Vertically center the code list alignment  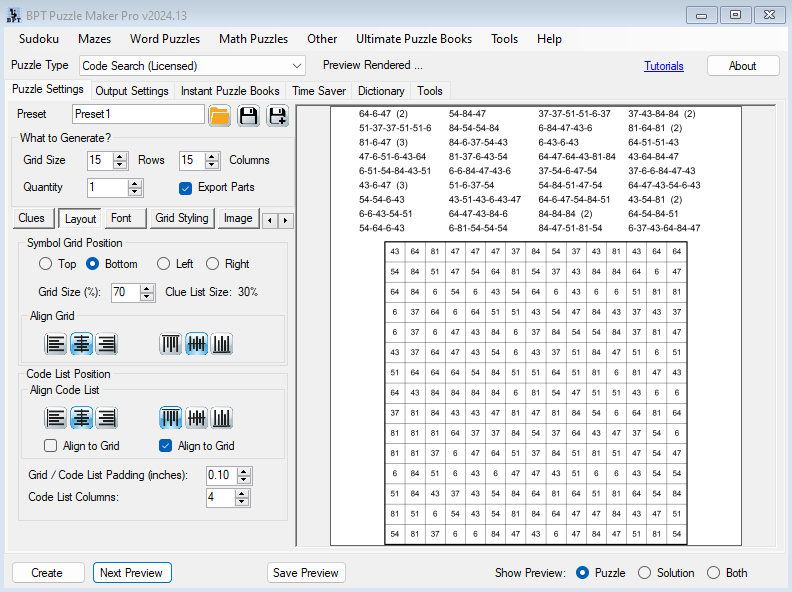[x=197, y=418]
